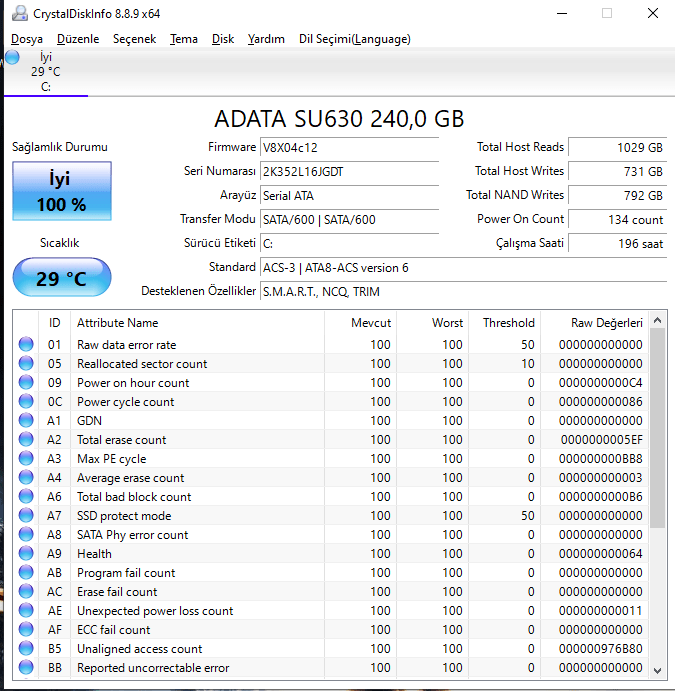Viewport: 675px width, 691px height.
Task: Open the Seçenek menu
Action: 134,39
